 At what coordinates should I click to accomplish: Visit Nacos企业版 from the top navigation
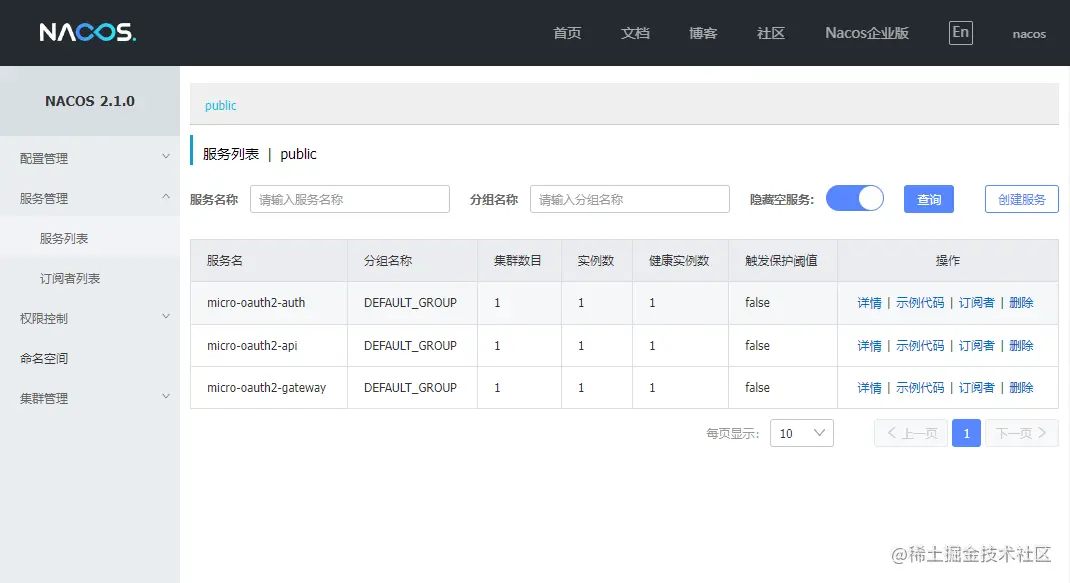[866, 32]
